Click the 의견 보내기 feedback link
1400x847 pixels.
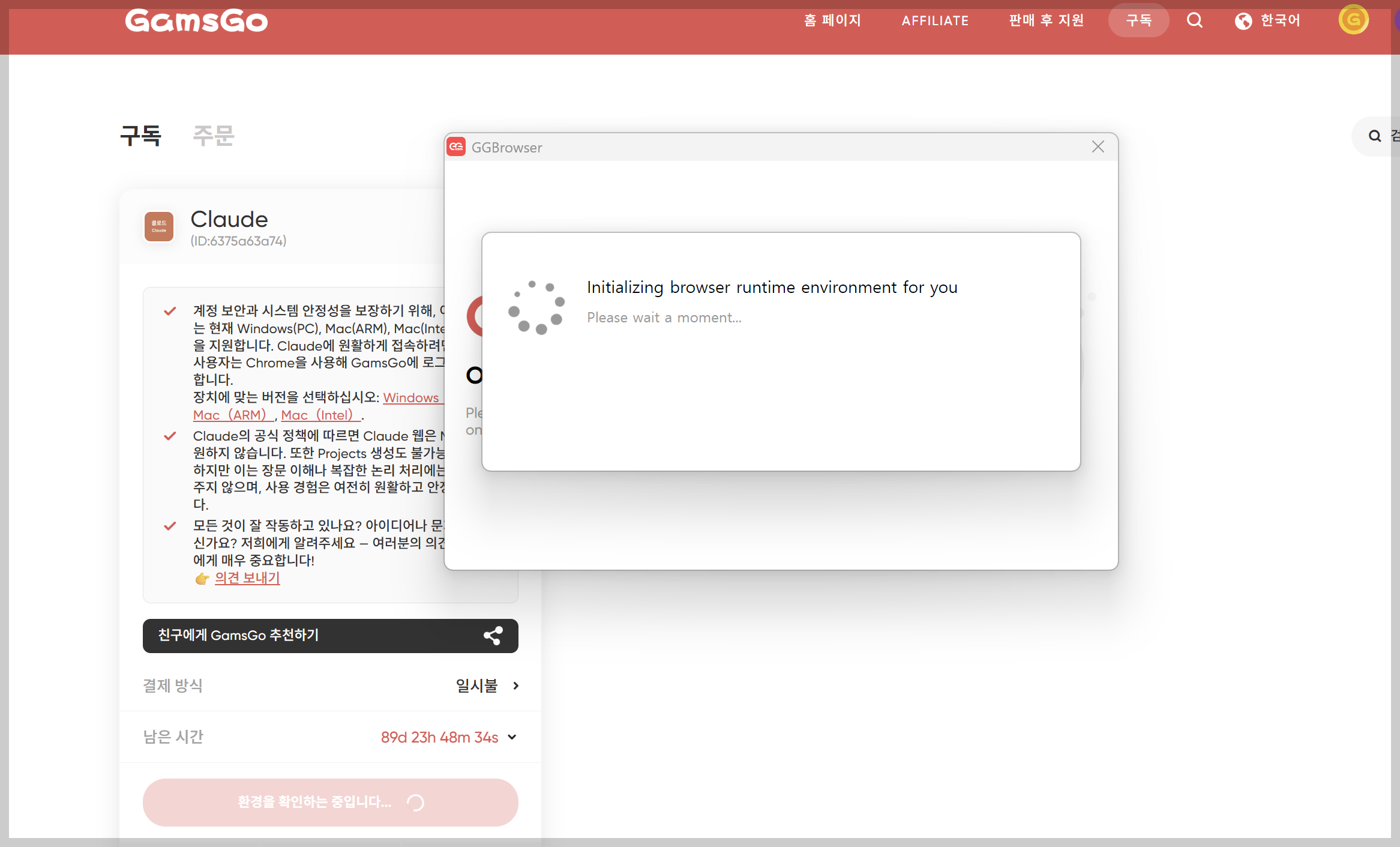coord(247,578)
